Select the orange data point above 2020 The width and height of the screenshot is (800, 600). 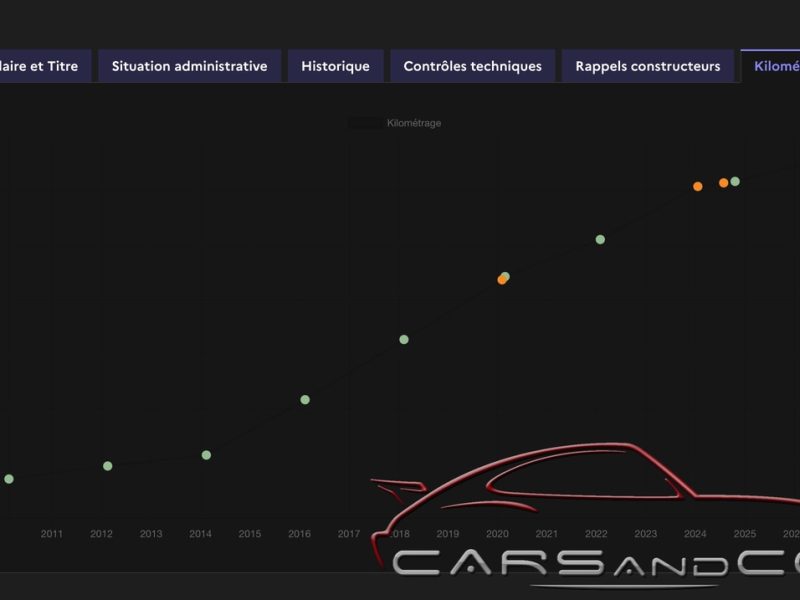pos(502,280)
